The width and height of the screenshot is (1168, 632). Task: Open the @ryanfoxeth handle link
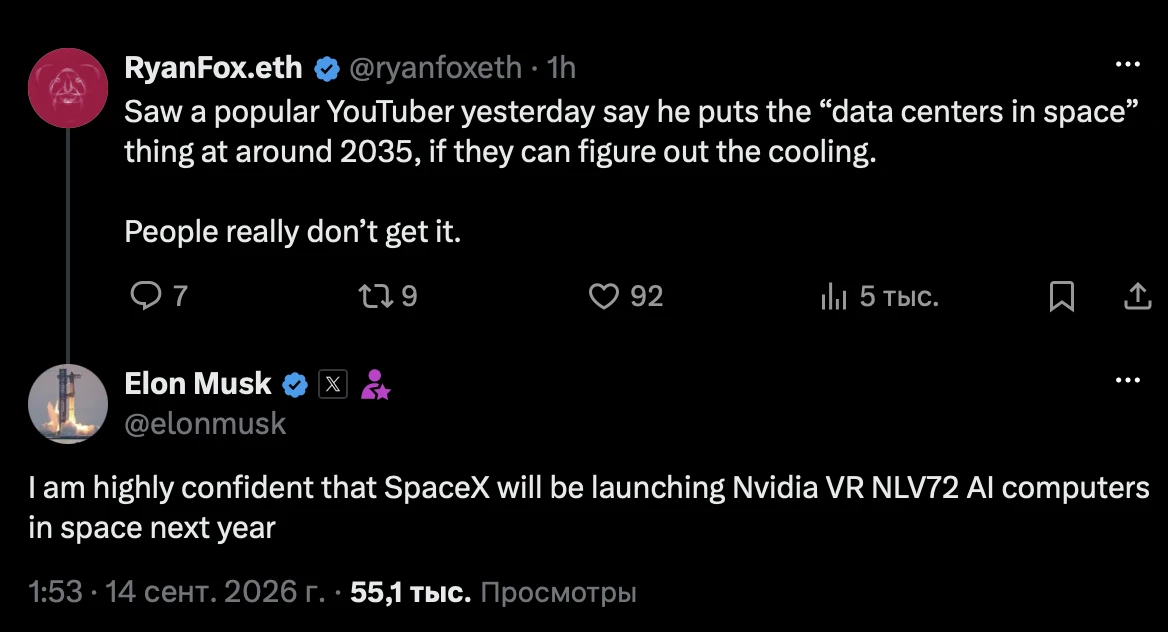click(436, 68)
